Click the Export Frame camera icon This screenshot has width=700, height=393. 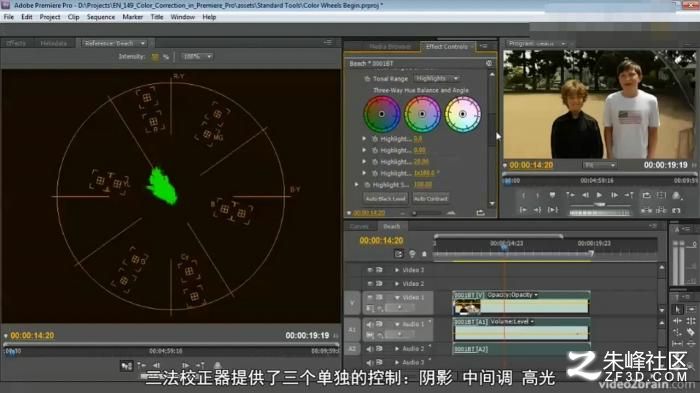[x=676, y=196]
